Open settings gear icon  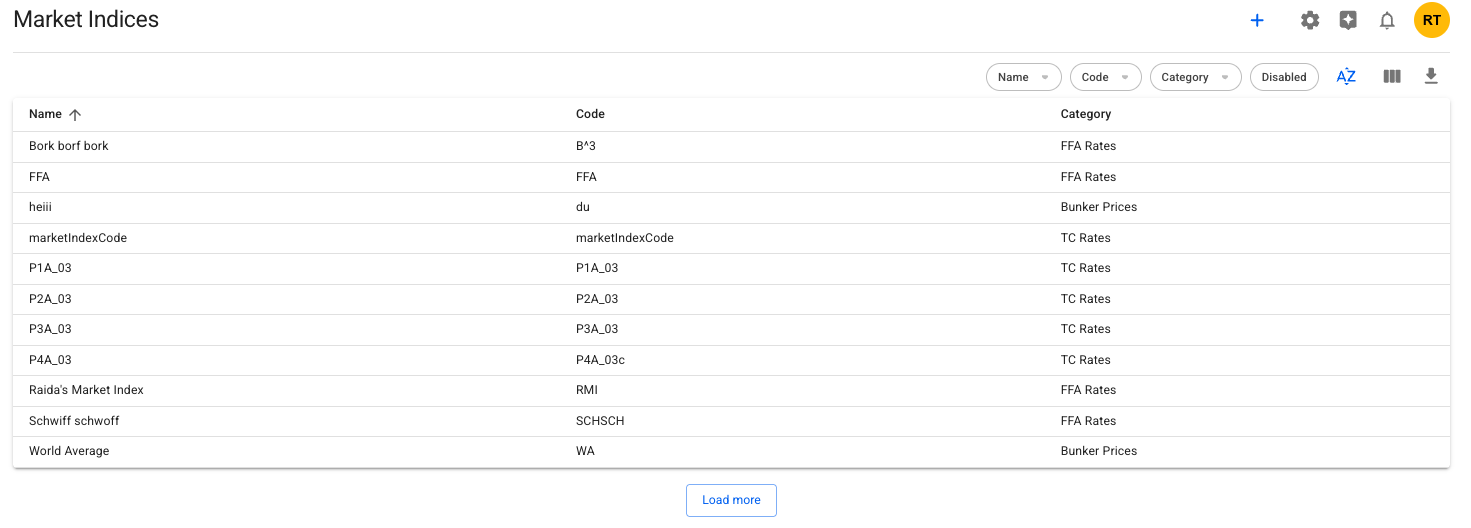1309,20
